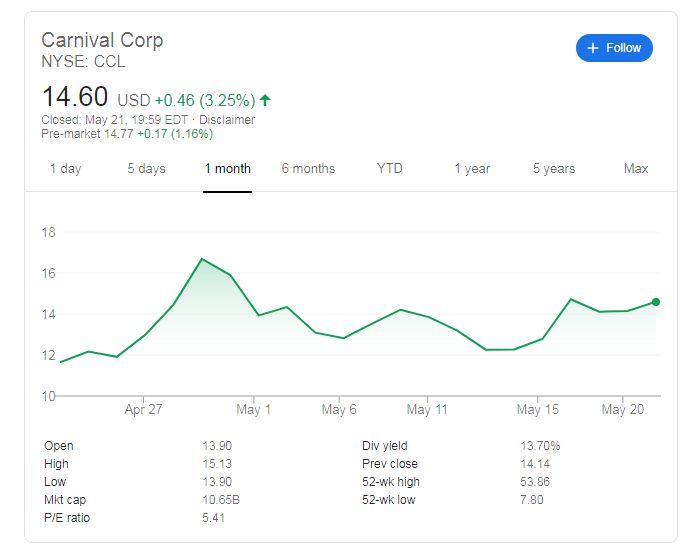The image size is (688, 559).
Task: Click the May 11 axis label
Action: coord(427,409)
